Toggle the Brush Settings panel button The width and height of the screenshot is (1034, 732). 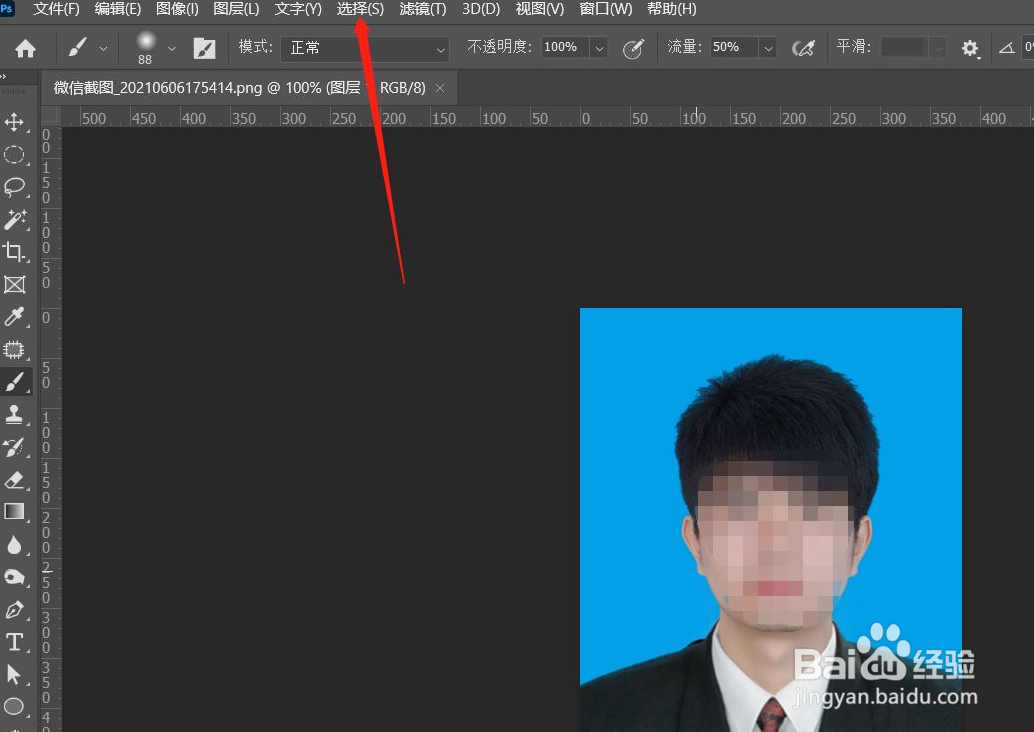coord(204,48)
